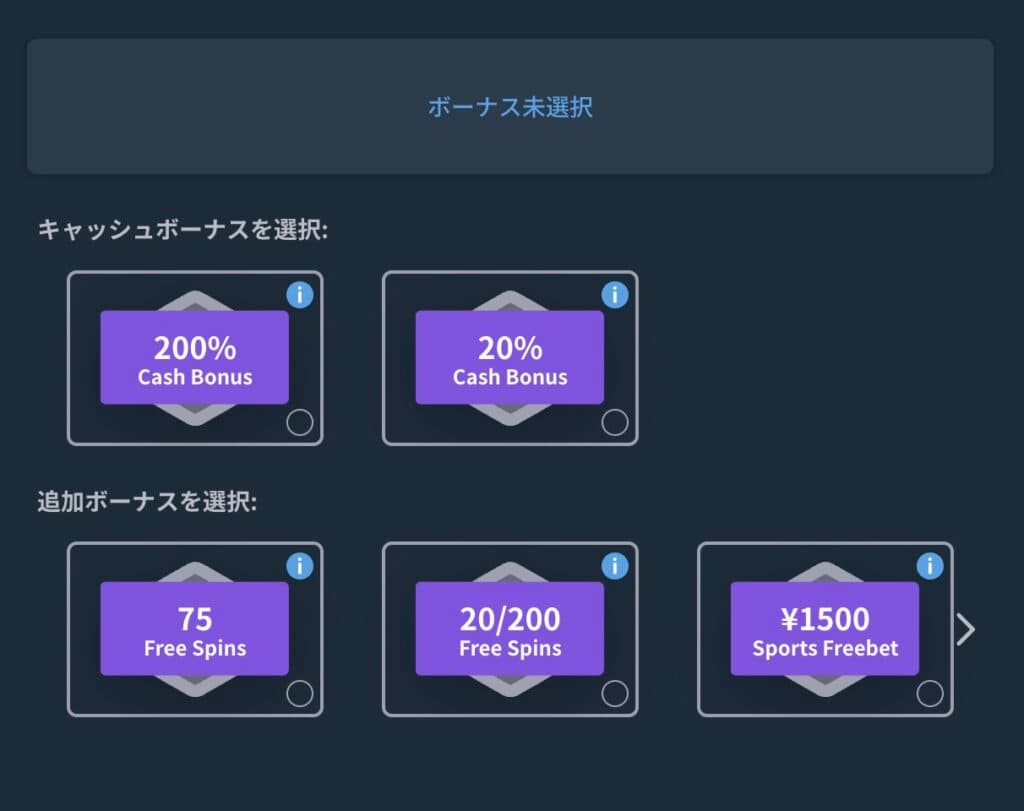Show info icon on 75 Free Spins
Viewport: 1024px width, 811px height.
point(300,566)
